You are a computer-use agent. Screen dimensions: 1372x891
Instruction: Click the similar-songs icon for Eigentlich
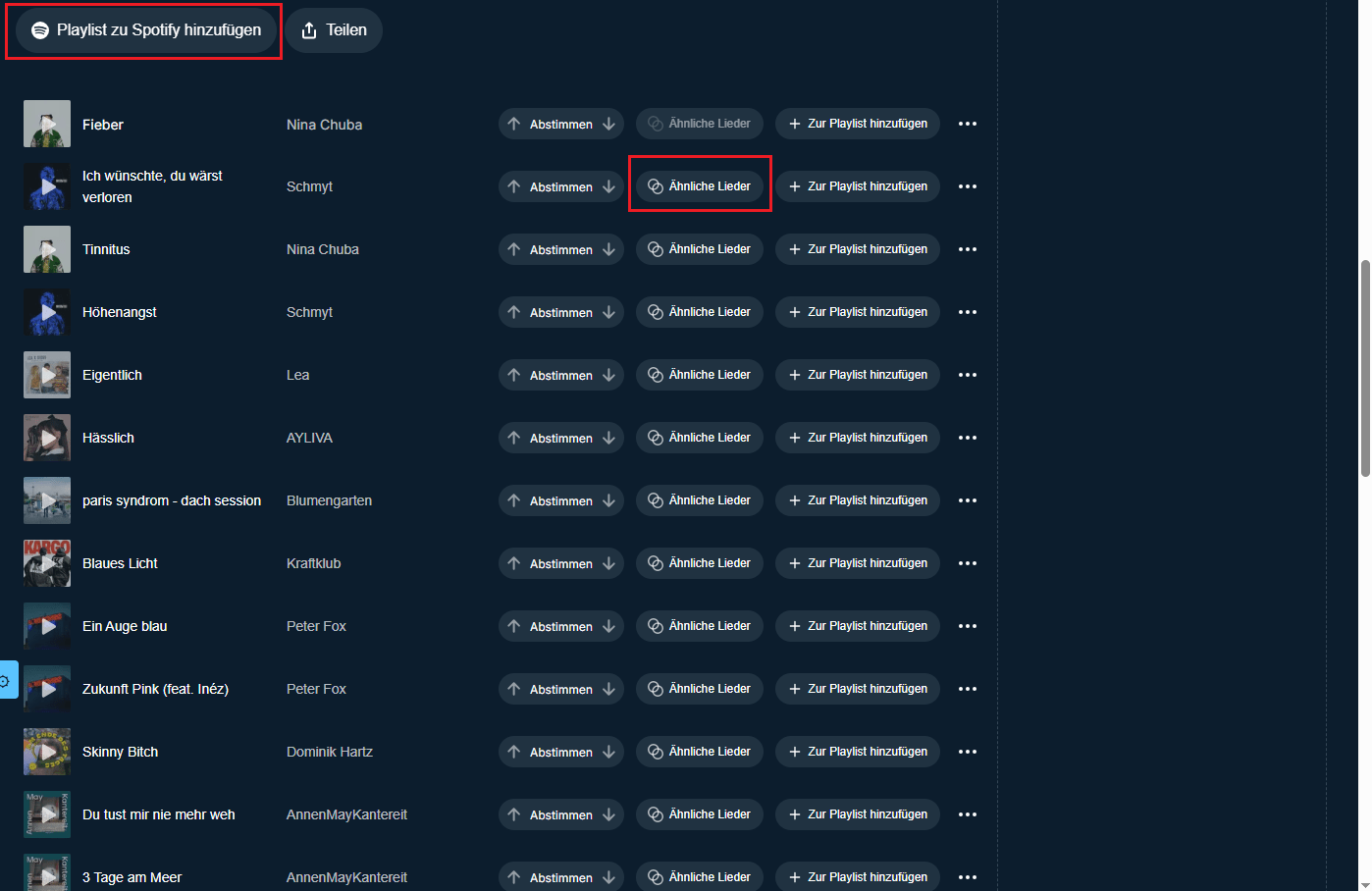pos(655,374)
